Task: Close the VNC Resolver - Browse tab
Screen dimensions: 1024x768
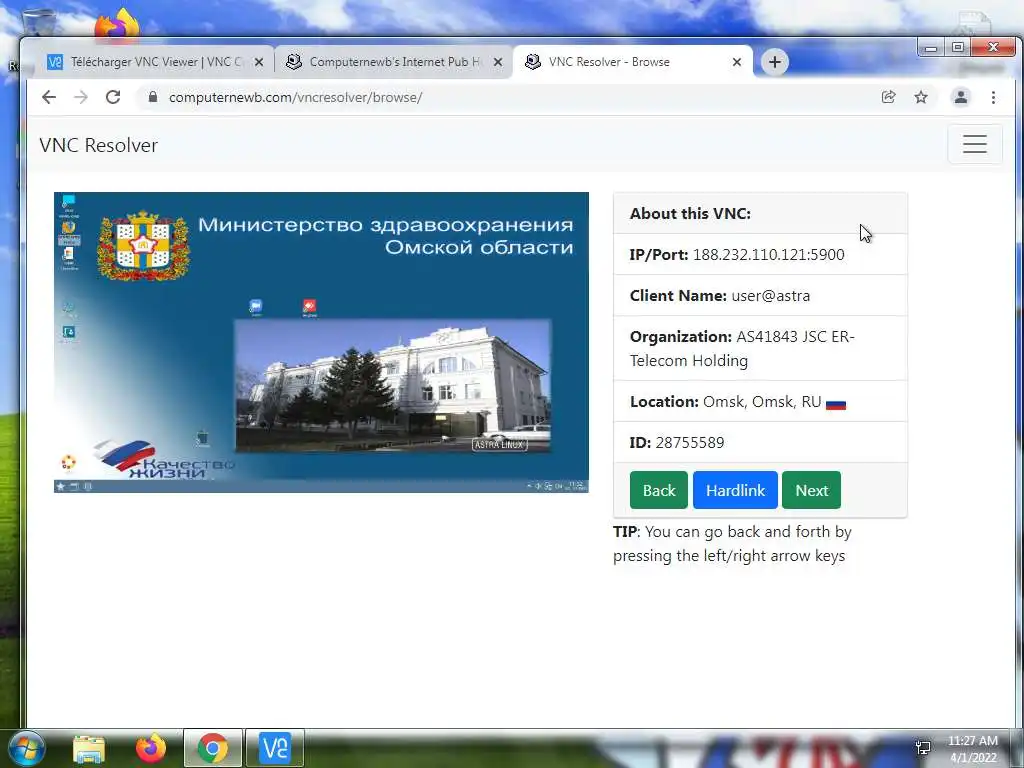Action: click(737, 62)
